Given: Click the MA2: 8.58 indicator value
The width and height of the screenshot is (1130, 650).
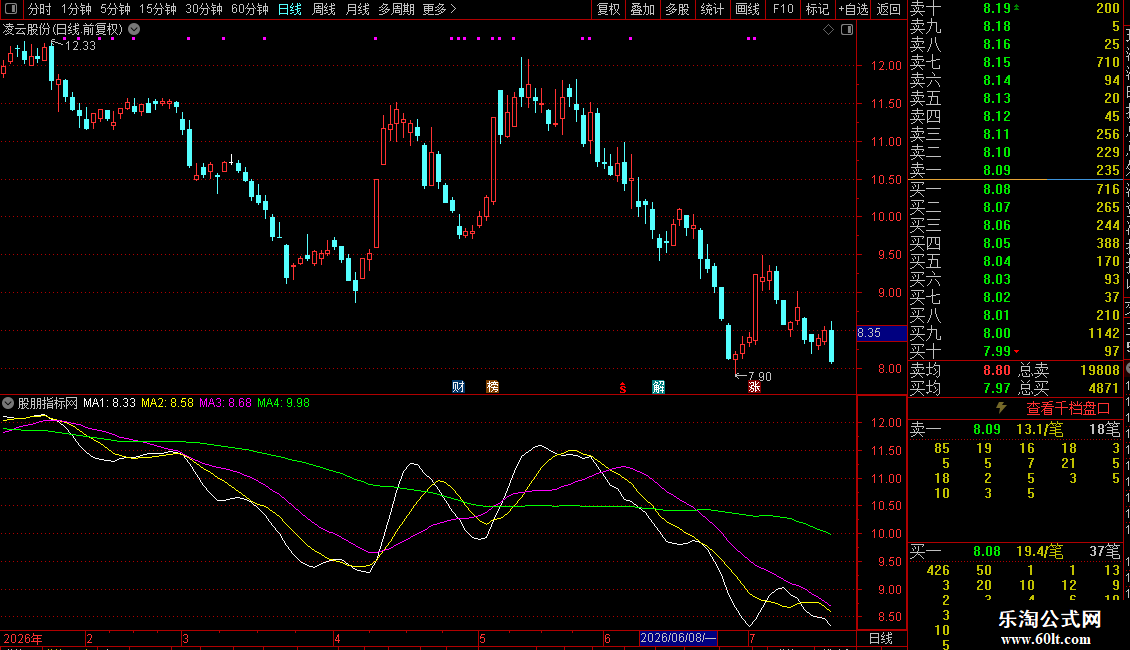Looking at the screenshot, I should [167, 403].
